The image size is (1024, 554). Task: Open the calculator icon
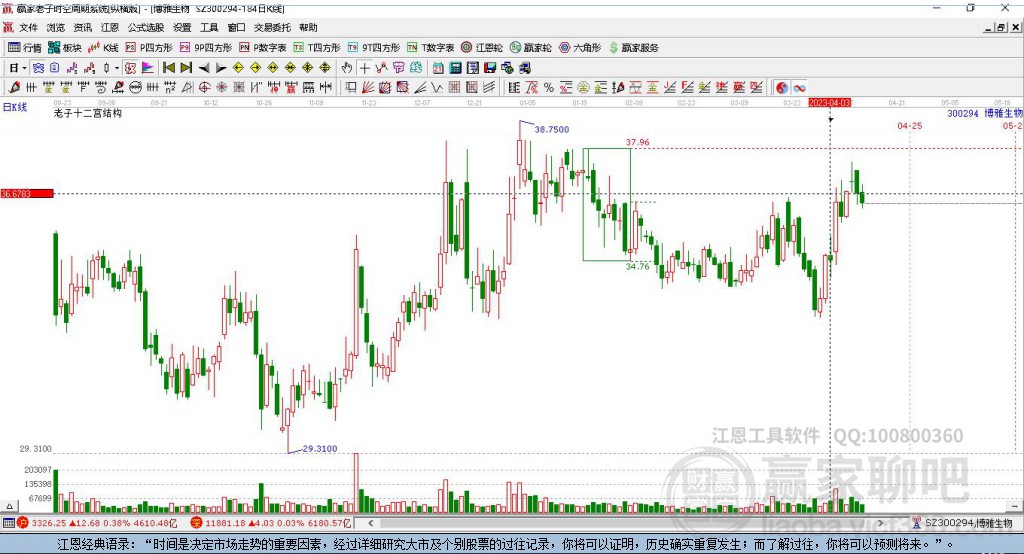pyautogui.click(x=455, y=68)
